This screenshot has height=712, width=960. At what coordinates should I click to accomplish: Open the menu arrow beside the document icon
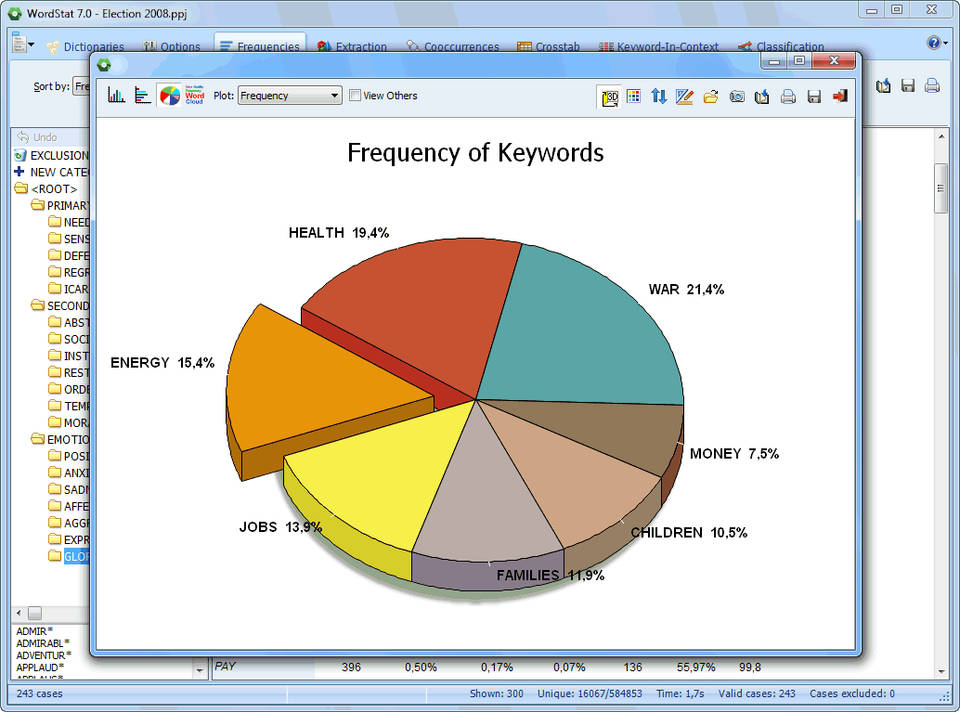point(31,45)
